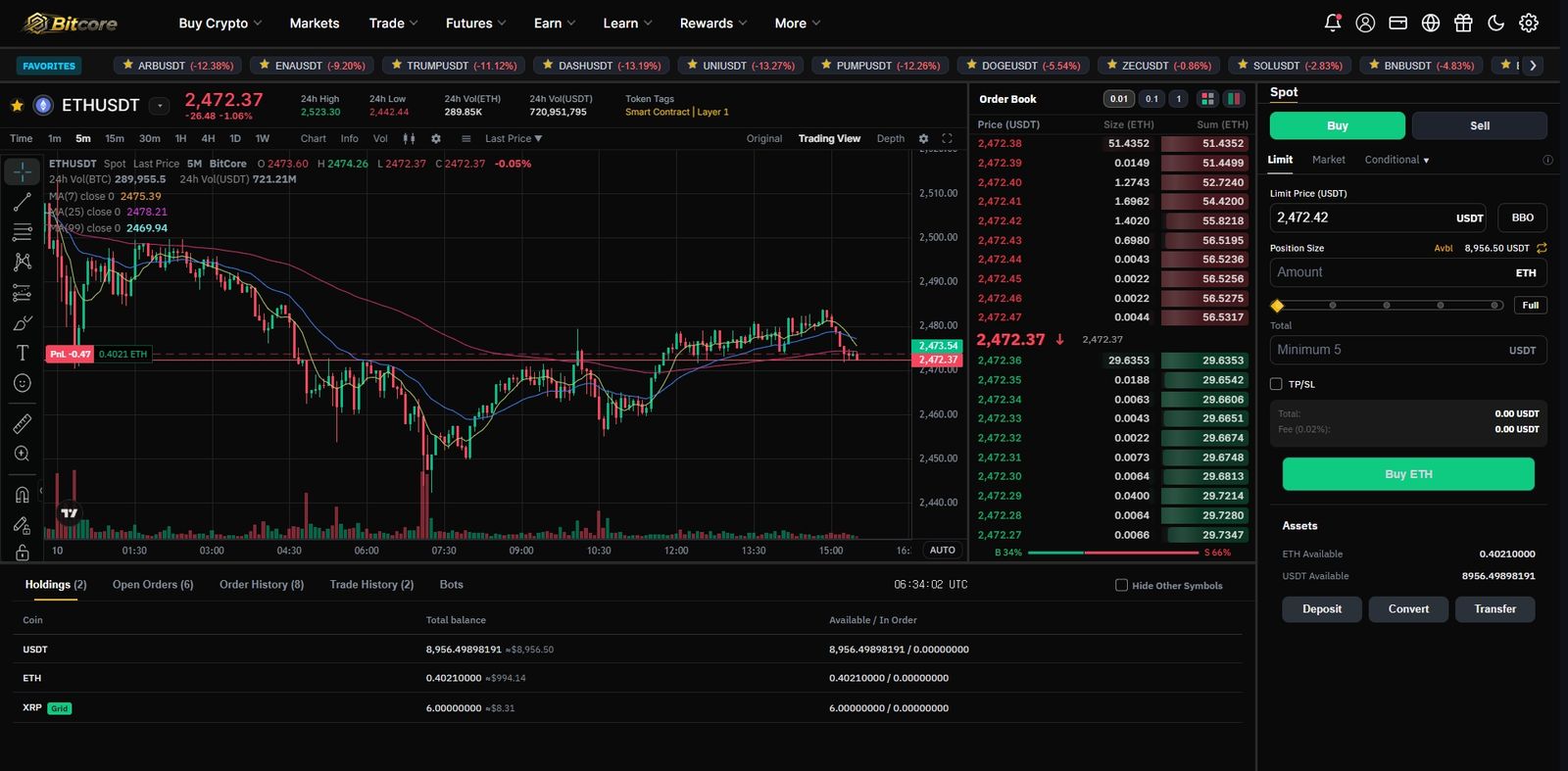Screen dimensions: 1568x771
Task: Open the language globe icon
Action: (1431, 23)
